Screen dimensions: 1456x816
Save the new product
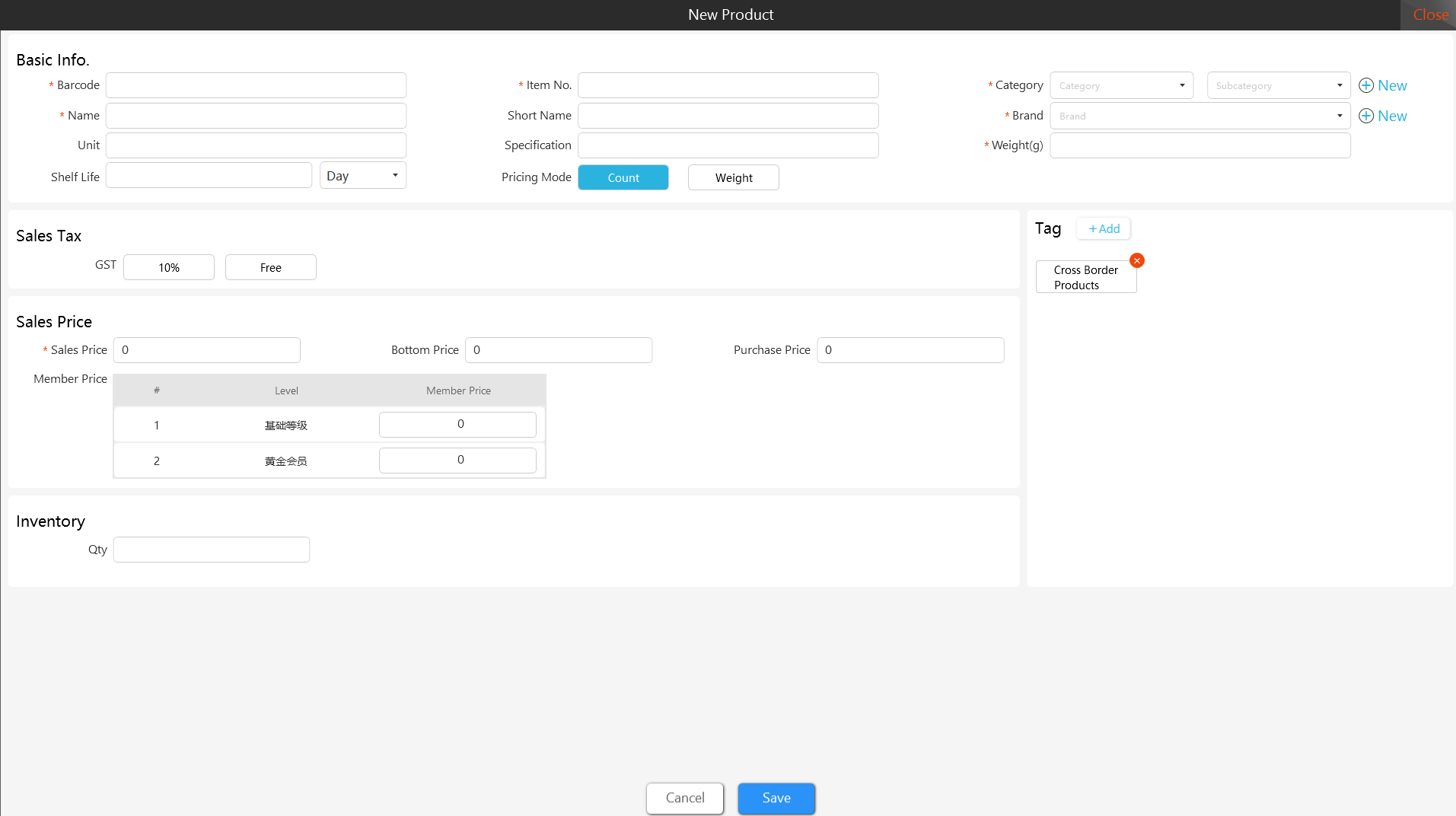(776, 798)
